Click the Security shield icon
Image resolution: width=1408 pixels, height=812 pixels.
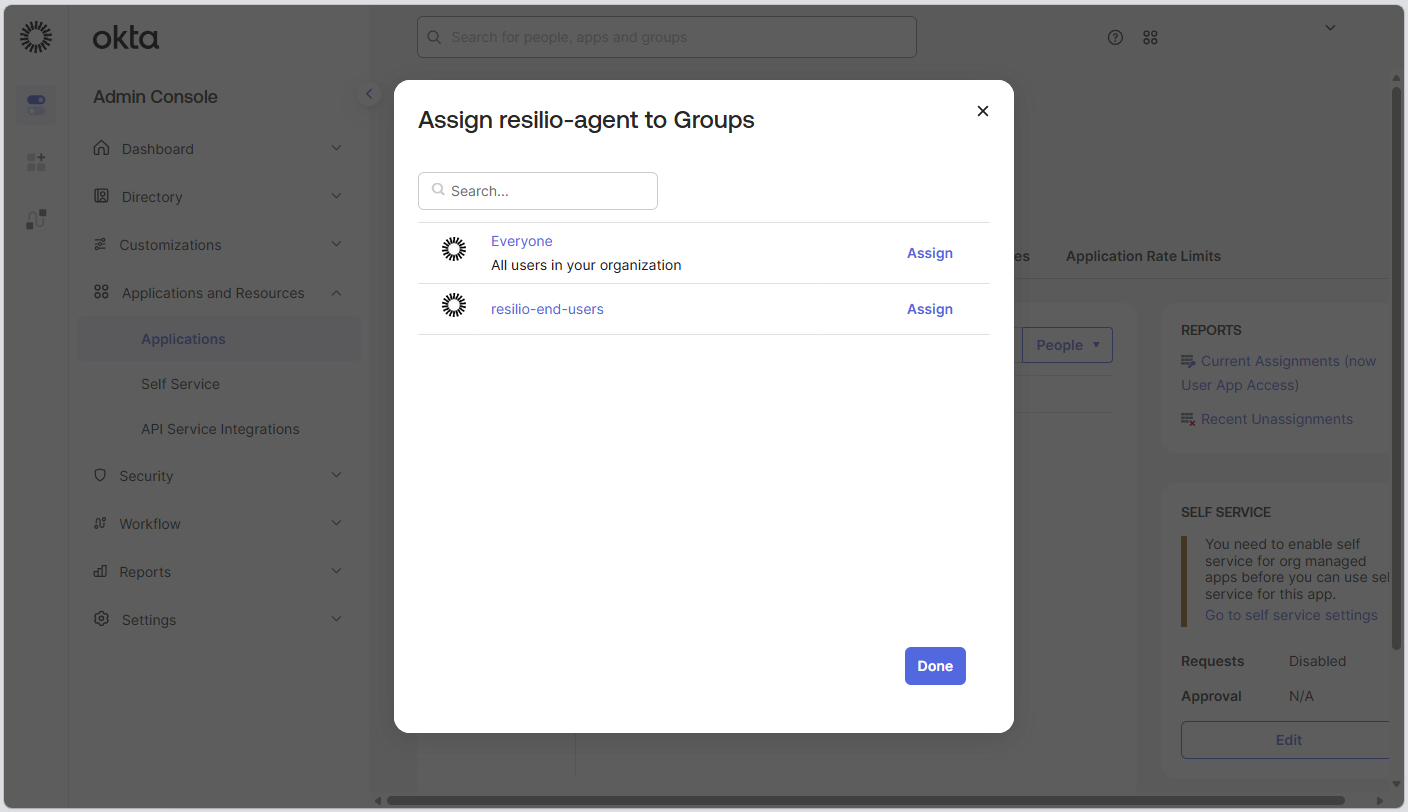point(100,475)
